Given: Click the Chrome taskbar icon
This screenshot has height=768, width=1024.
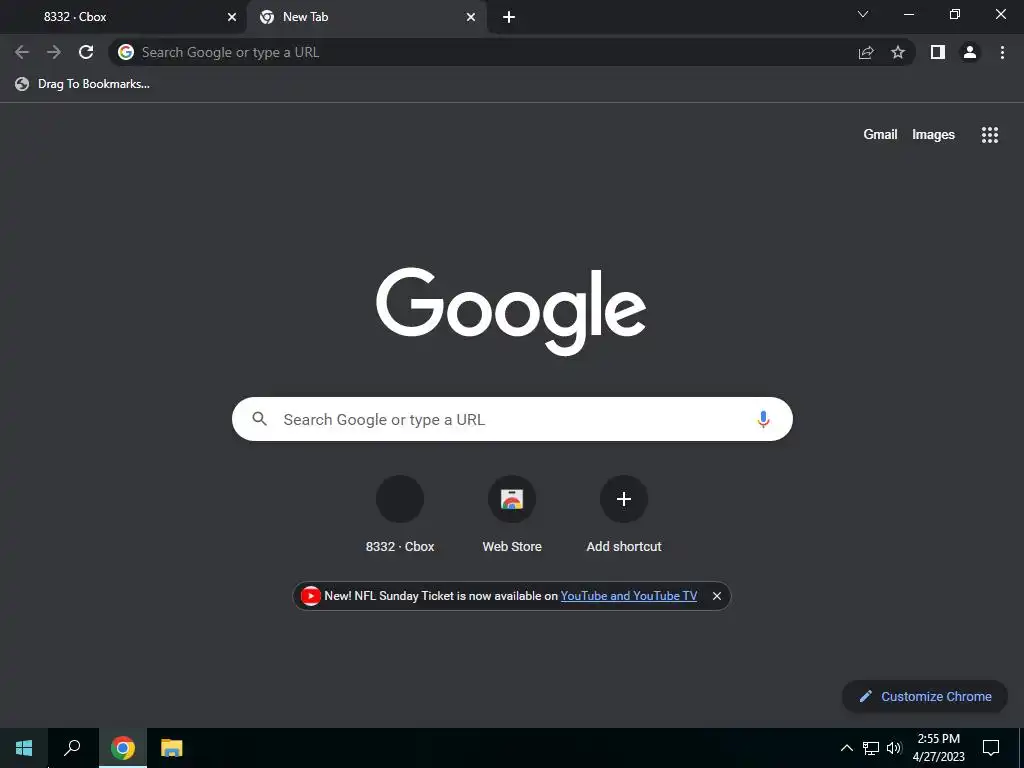Looking at the screenshot, I should click(122, 748).
